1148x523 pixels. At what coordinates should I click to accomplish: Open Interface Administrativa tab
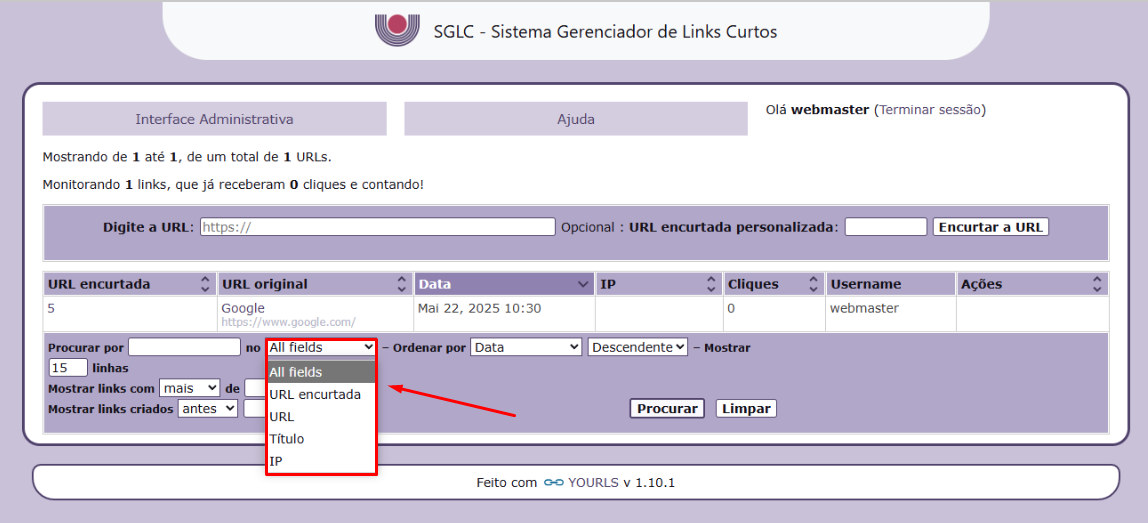point(215,119)
